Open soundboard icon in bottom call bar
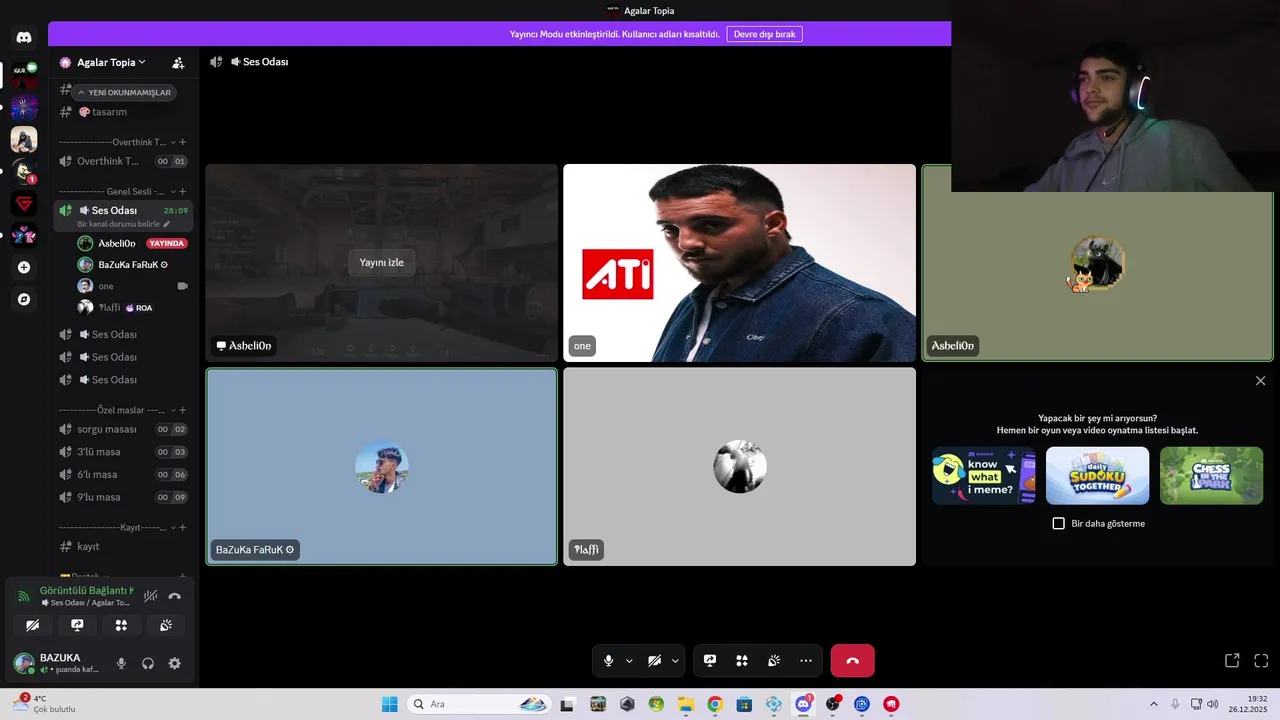This screenshot has width=1280, height=720. (774, 661)
